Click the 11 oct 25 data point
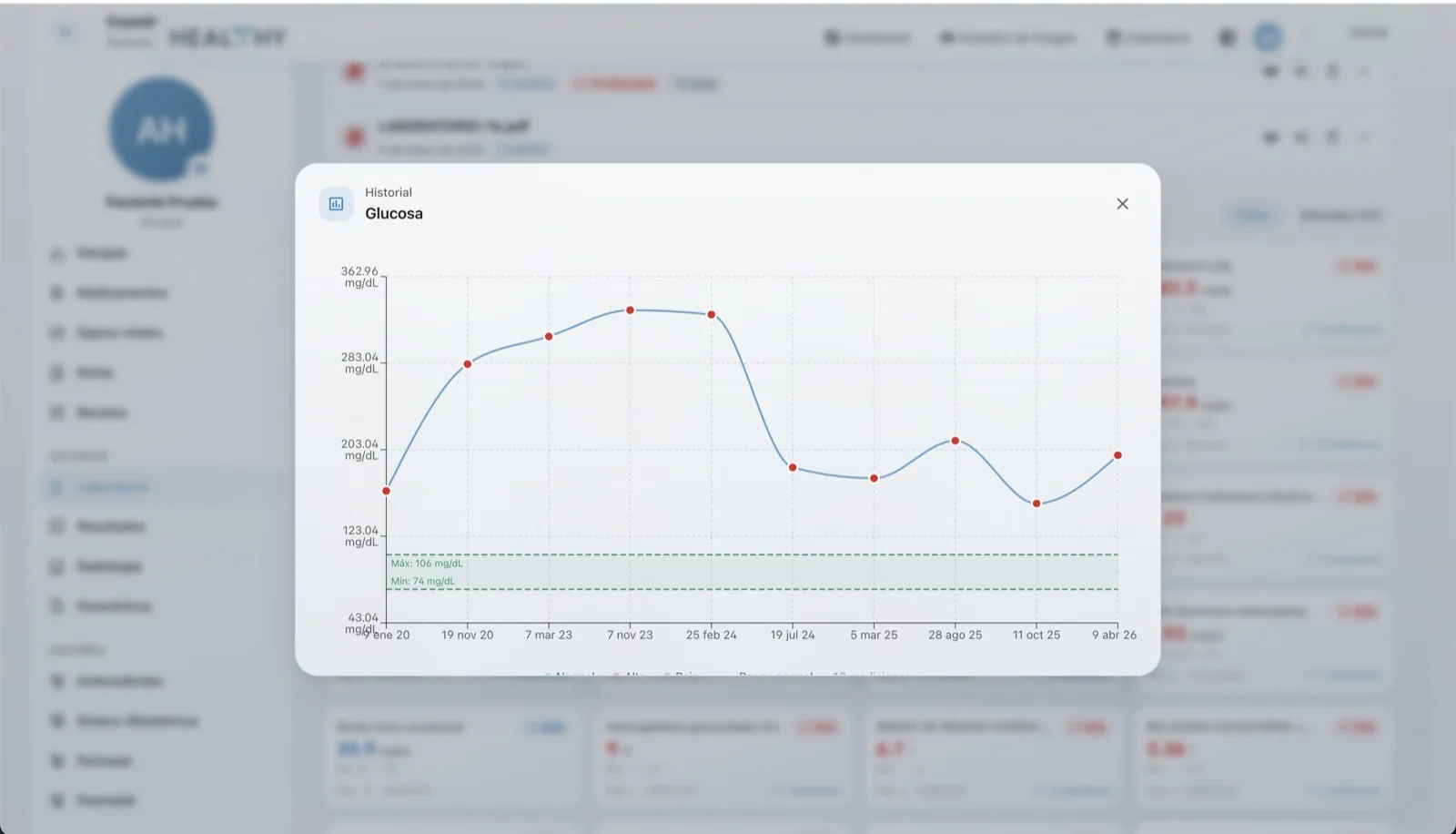Image resolution: width=1456 pixels, height=834 pixels. coord(1036,503)
